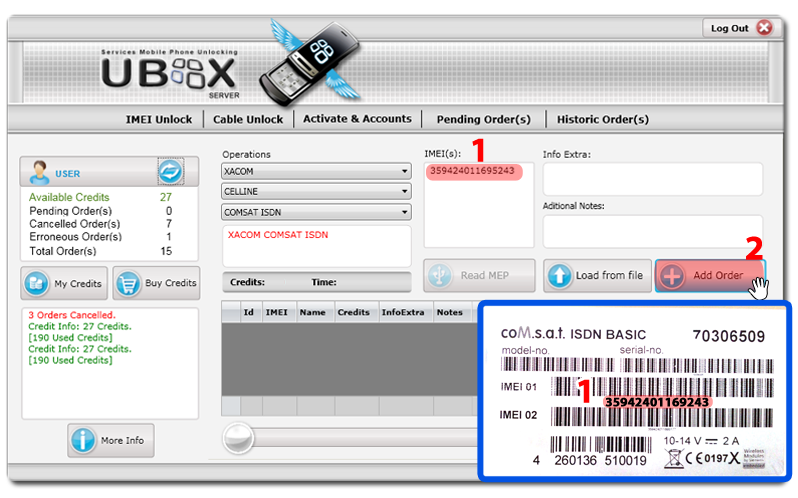Click the user avatar icon
This screenshot has width=798, height=498.
point(39,172)
